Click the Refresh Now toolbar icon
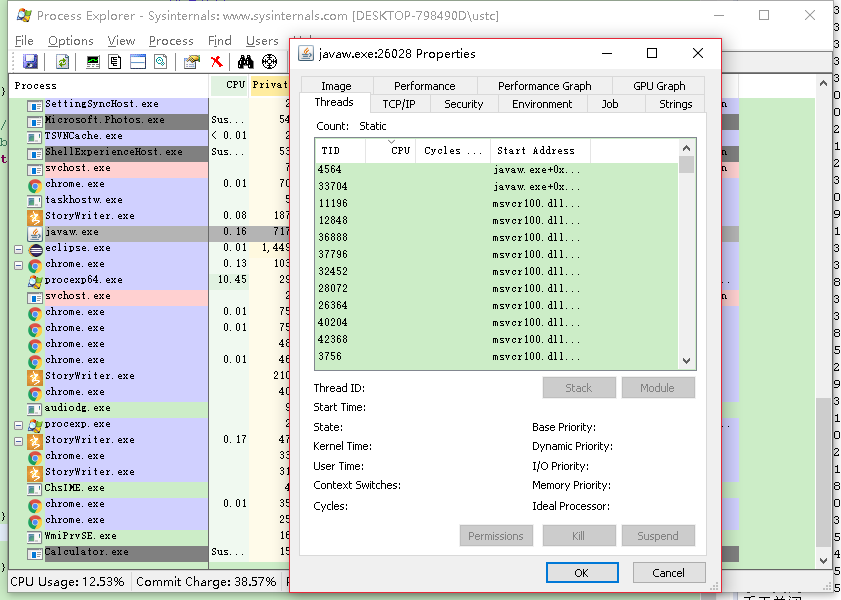This screenshot has height=600, width=841. pos(62,62)
